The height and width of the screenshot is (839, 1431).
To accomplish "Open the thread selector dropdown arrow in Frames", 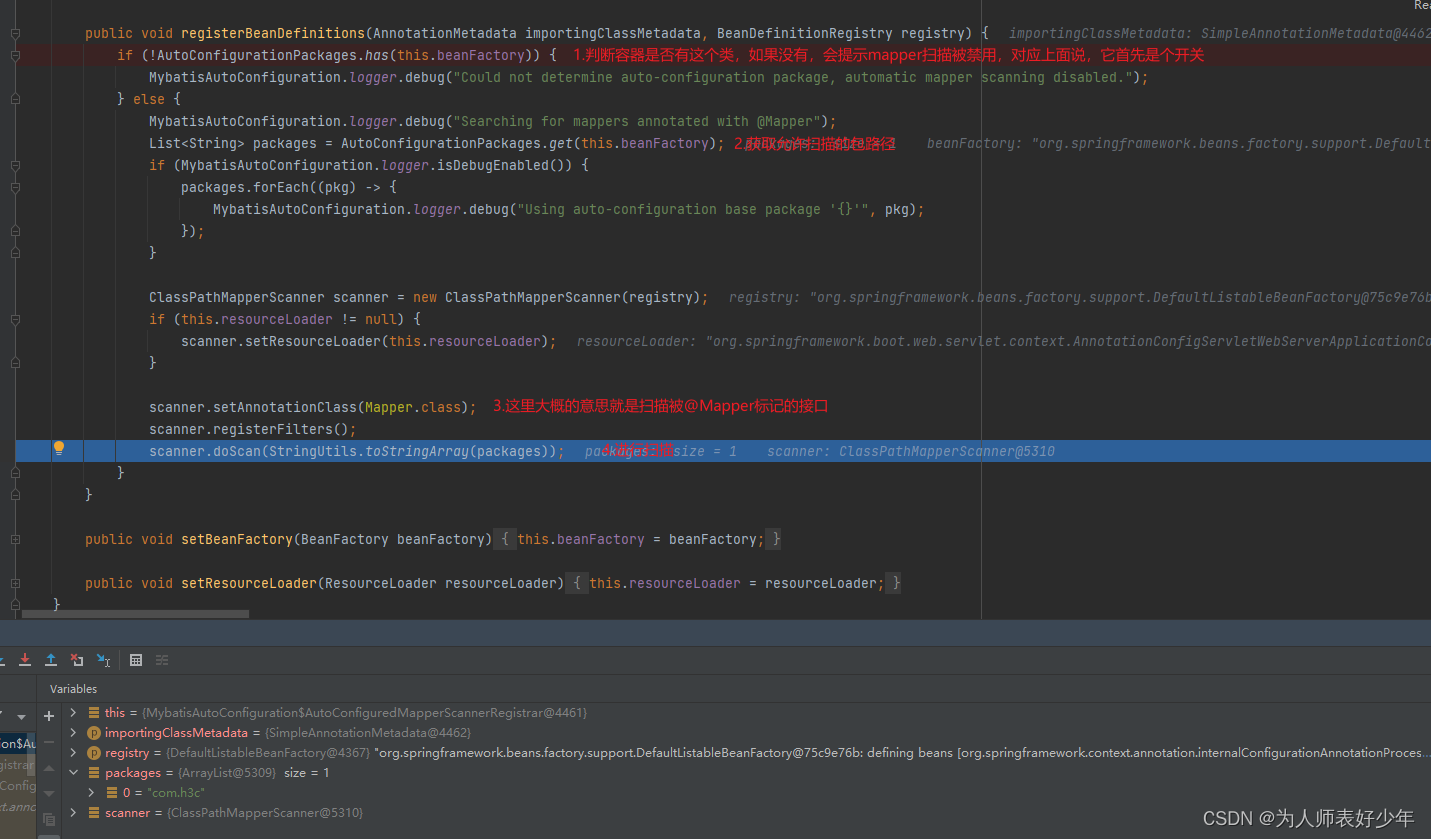I will pos(21,717).
